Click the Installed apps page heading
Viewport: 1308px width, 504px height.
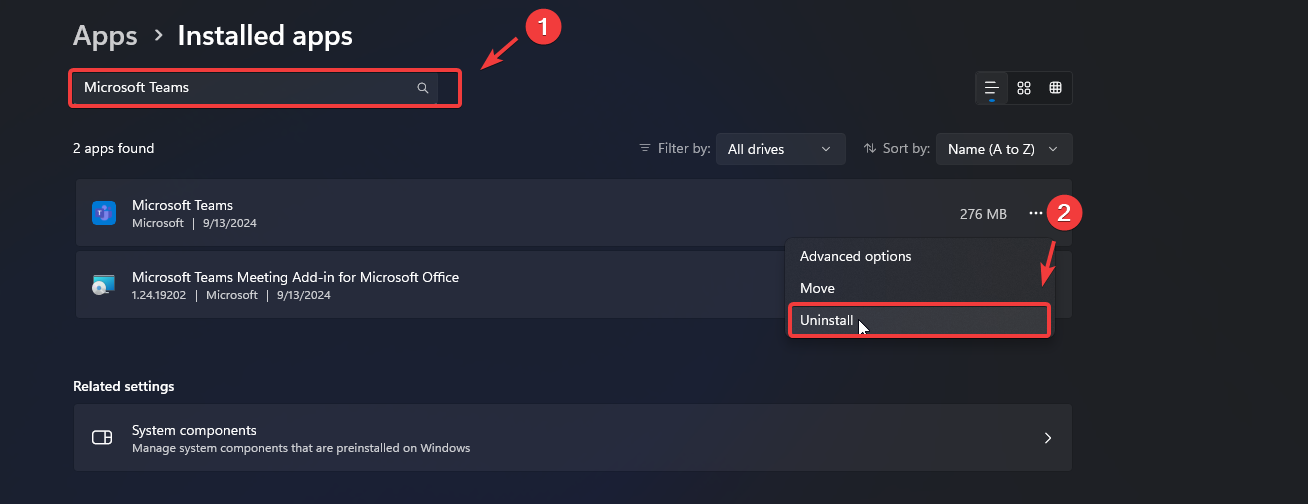point(265,36)
